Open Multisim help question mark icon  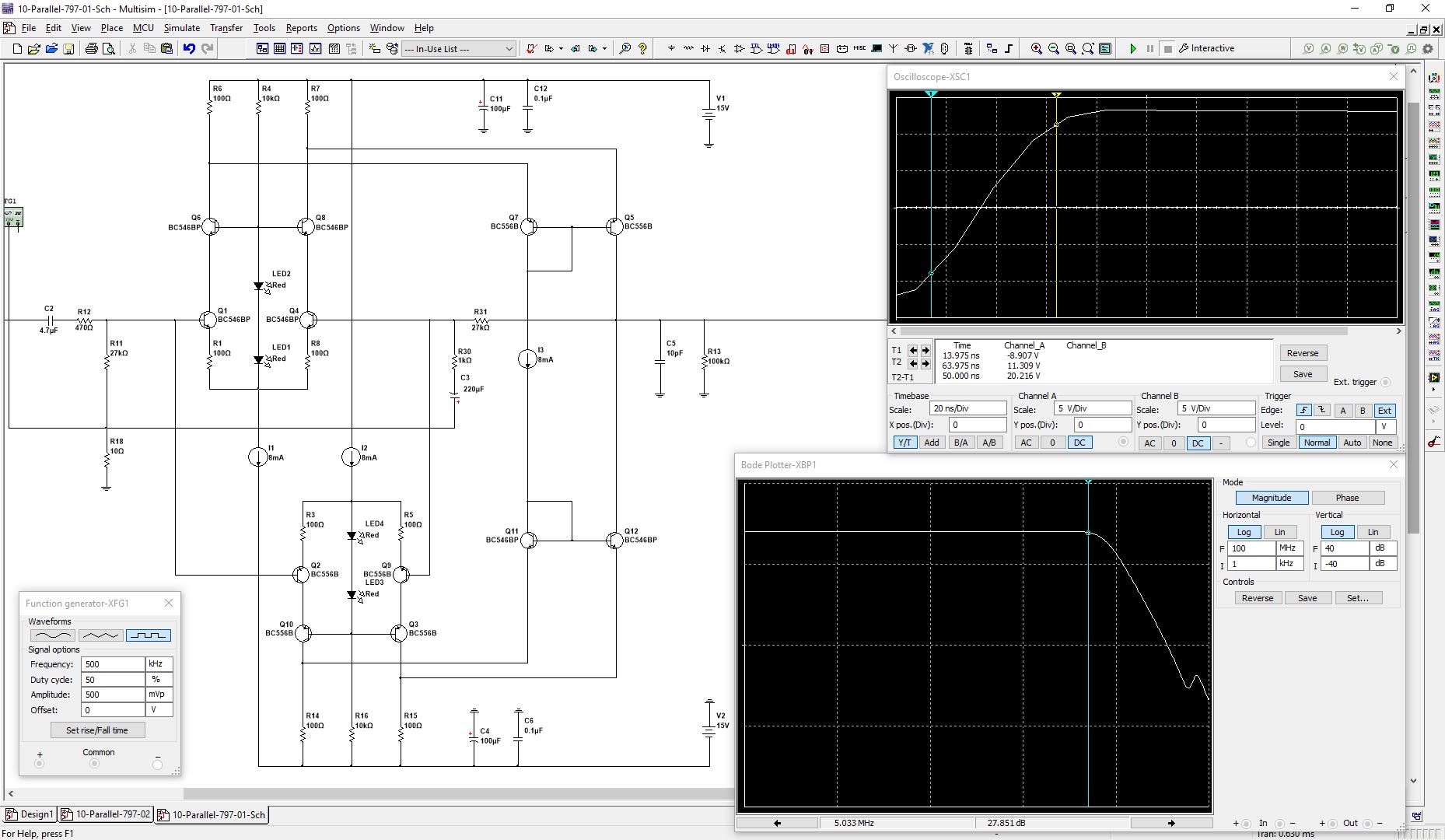coord(642,48)
